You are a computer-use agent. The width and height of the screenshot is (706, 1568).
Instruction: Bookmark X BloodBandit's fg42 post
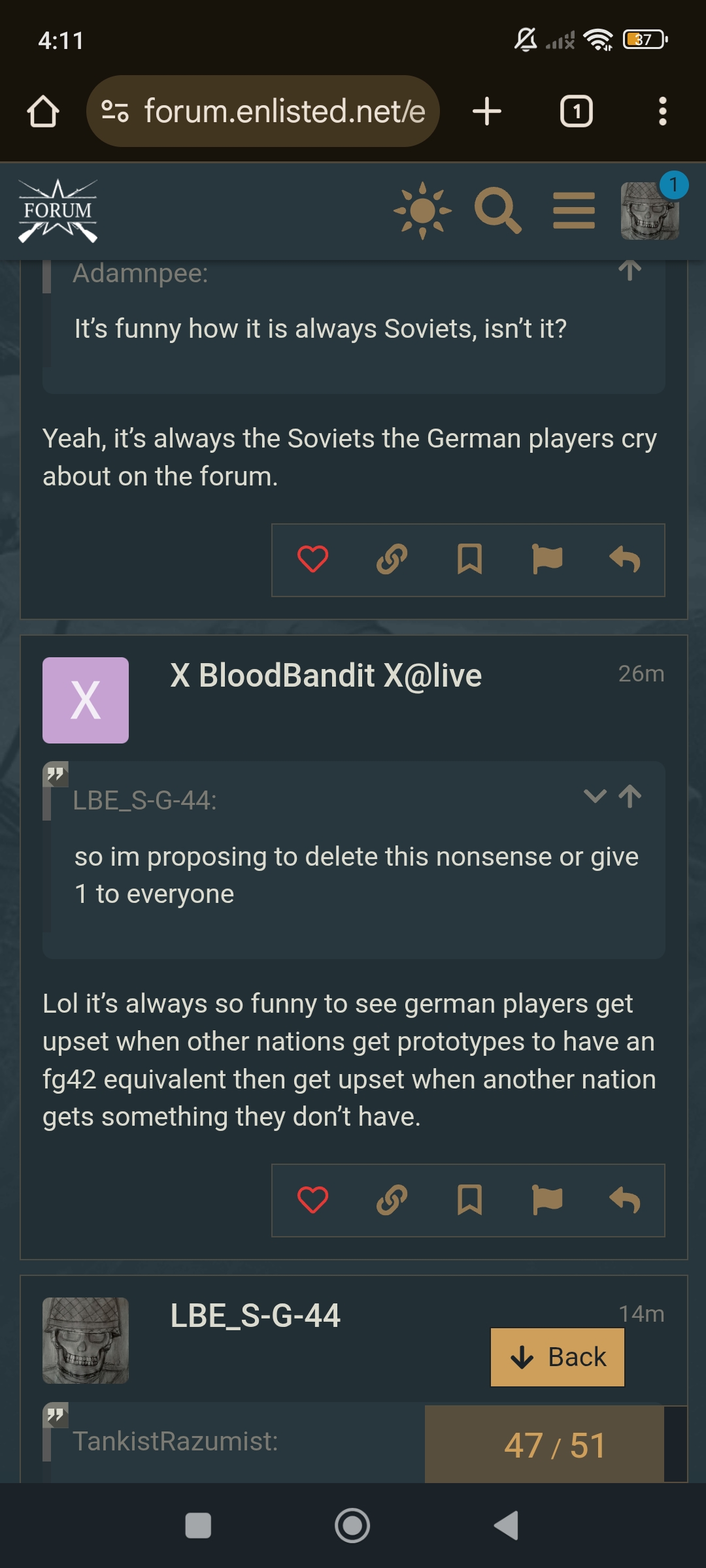(469, 1200)
